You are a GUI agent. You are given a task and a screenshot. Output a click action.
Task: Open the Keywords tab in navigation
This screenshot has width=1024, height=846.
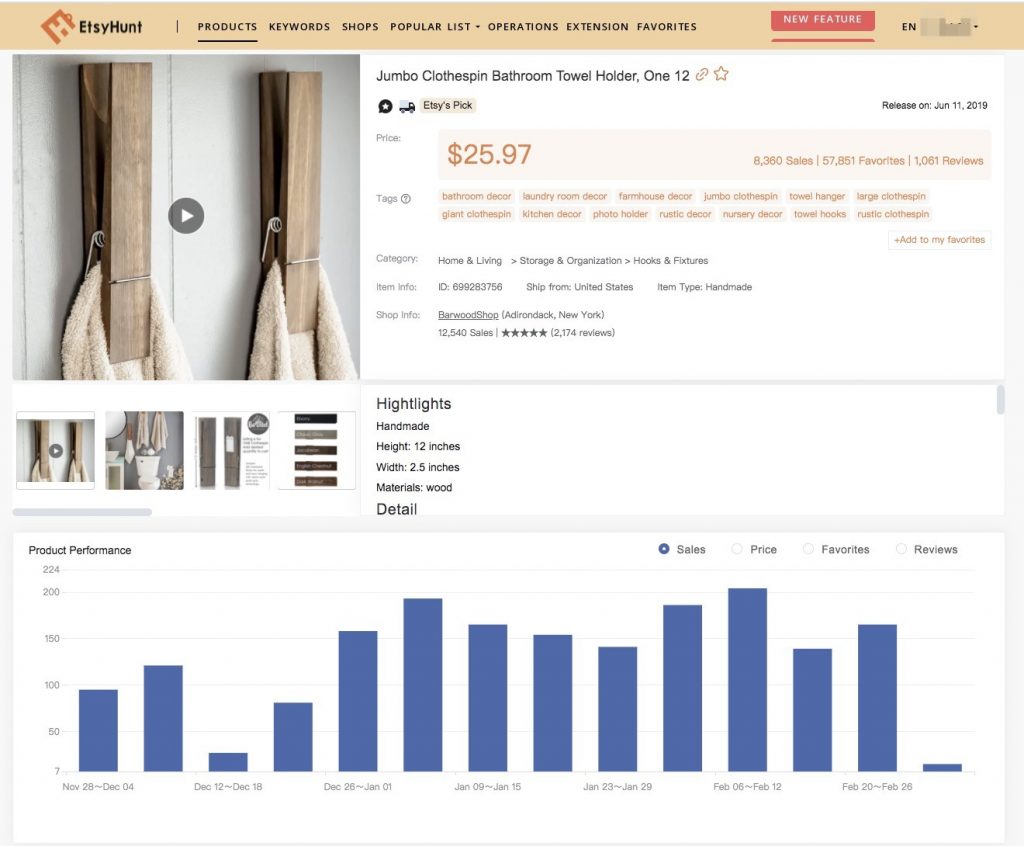(299, 27)
